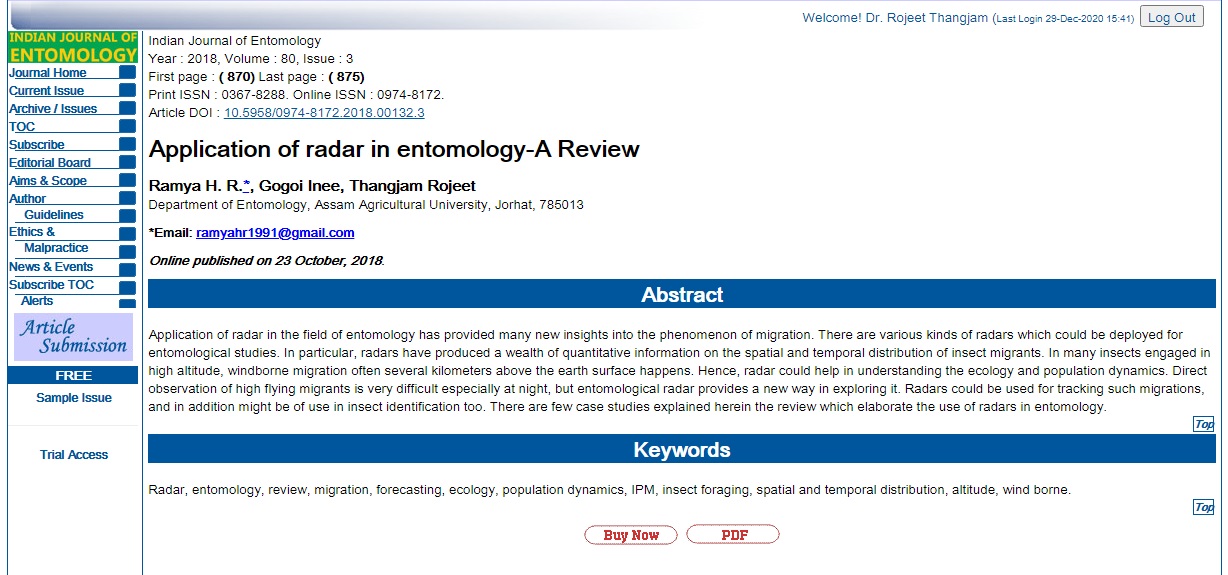Open the Aims & Scope page
The height and width of the screenshot is (575, 1228).
[x=48, y=181]
